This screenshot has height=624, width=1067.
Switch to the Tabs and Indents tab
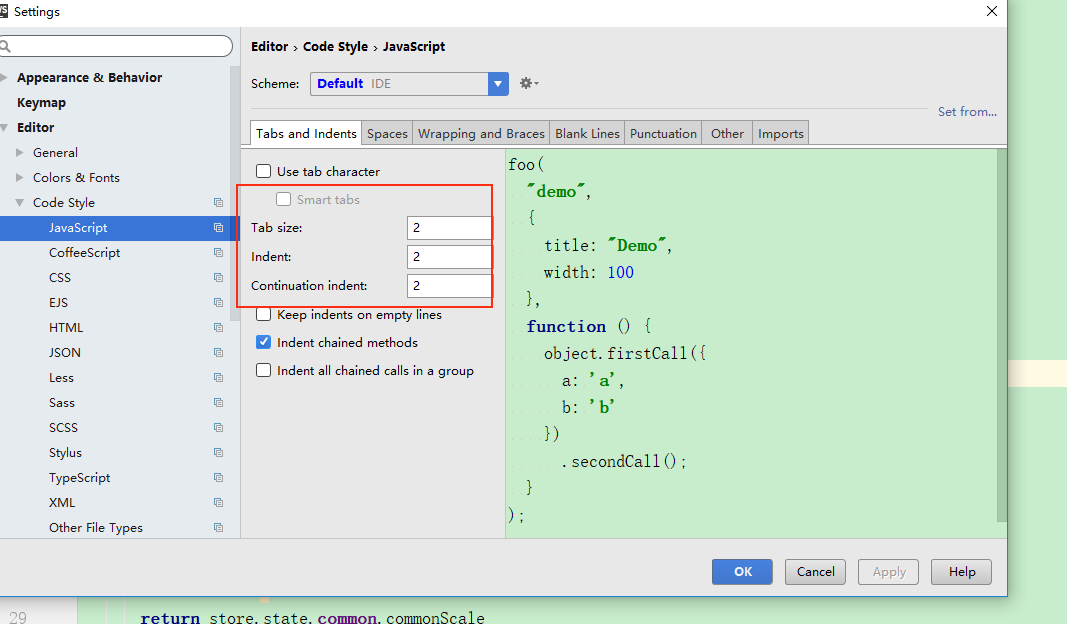pos(306,133)
